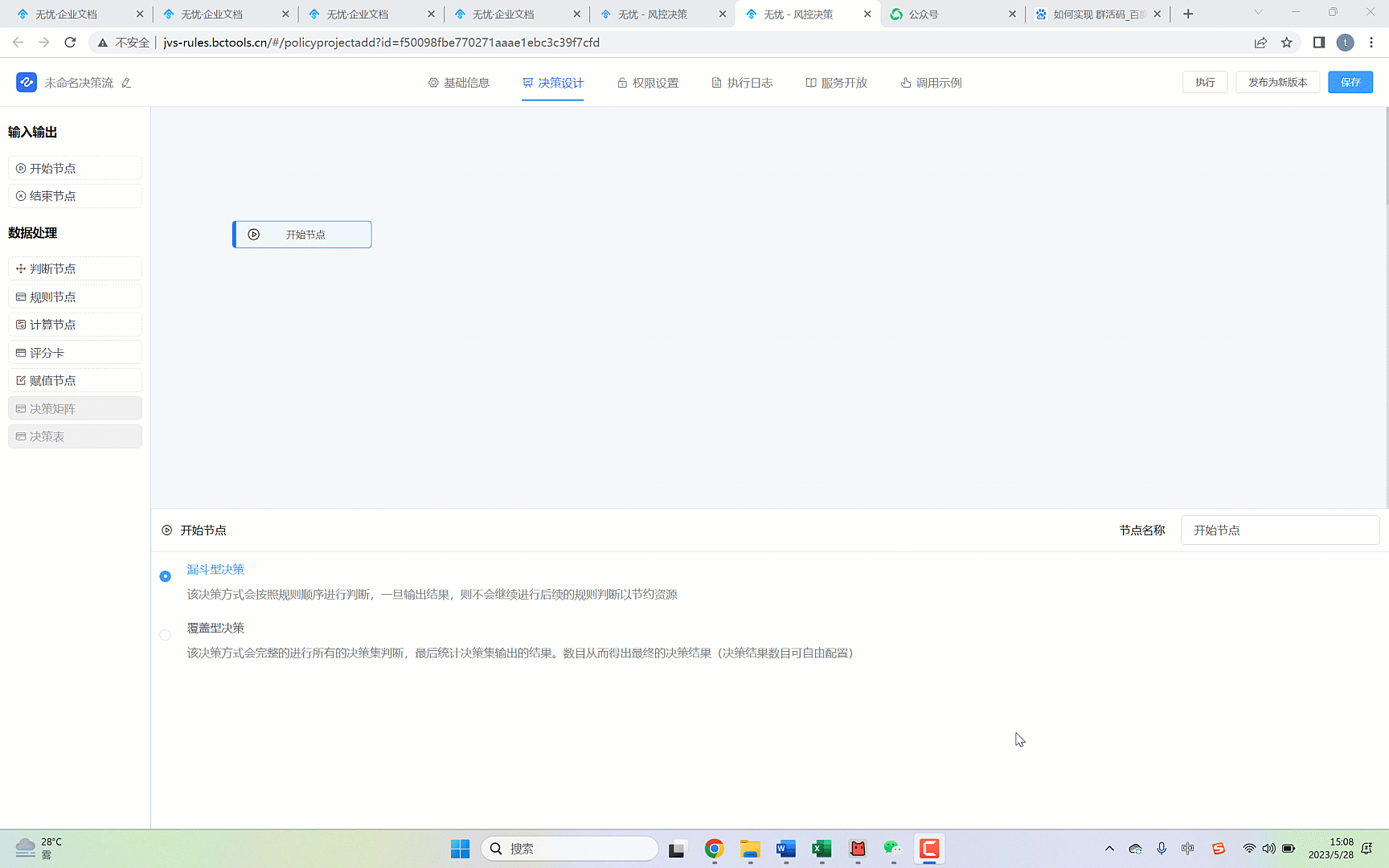The height and width of the screenshot is (868, 1389).
Task: Click the edit pencil icon beside 未命名决策流
Action: click(126, 83)
